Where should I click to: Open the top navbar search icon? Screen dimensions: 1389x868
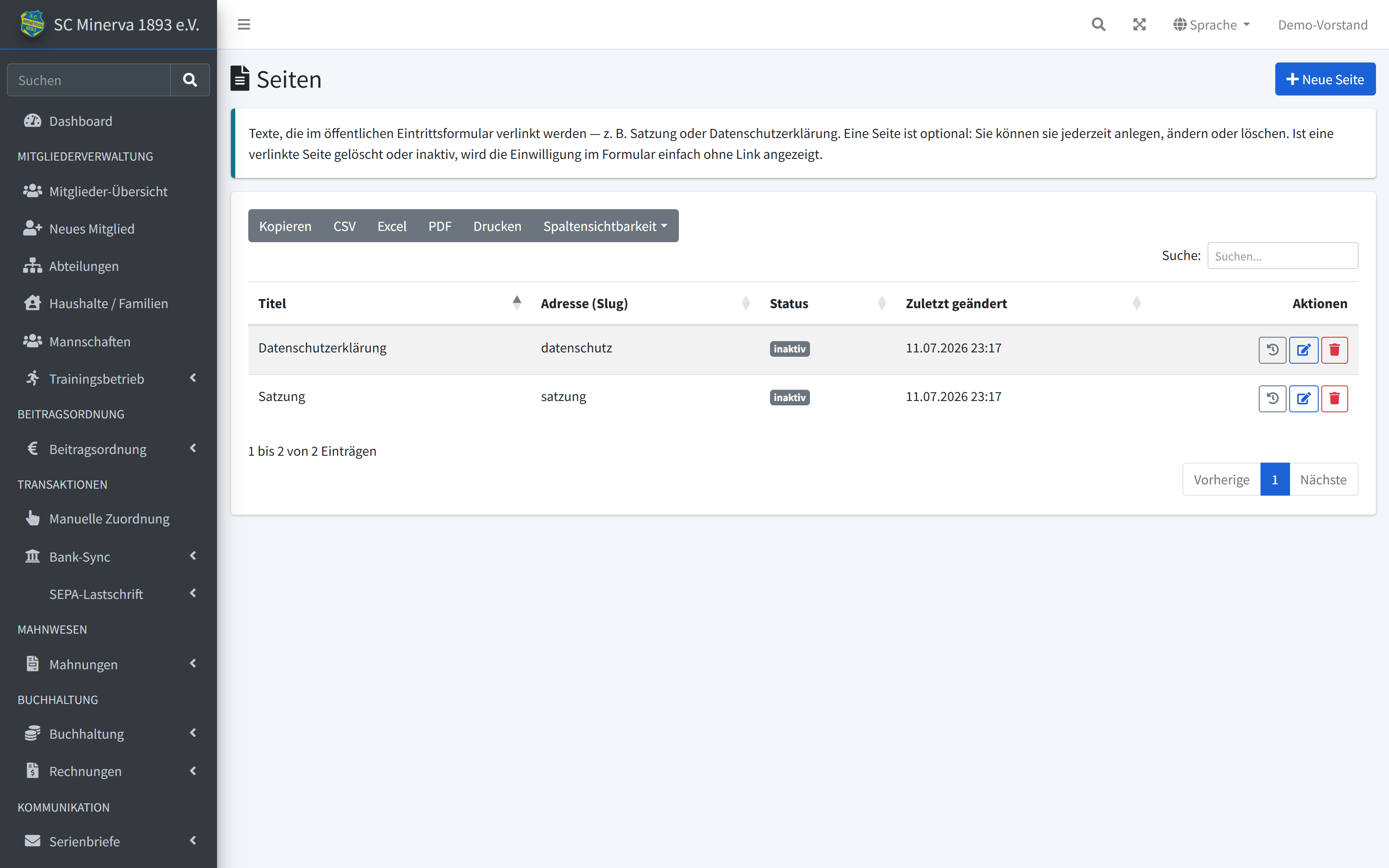pos(1098,25)
